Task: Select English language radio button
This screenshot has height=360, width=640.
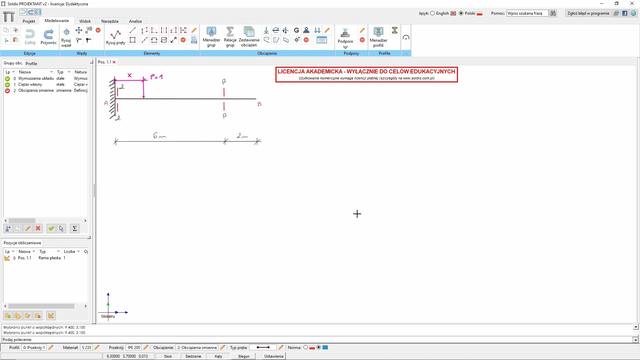Action: (x=433, y=13)
